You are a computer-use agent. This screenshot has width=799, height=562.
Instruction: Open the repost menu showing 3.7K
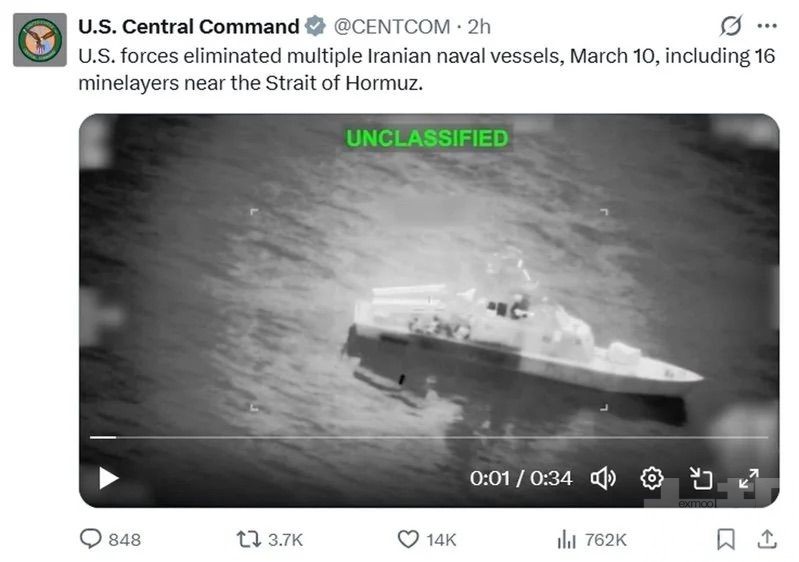pos(247,539)
